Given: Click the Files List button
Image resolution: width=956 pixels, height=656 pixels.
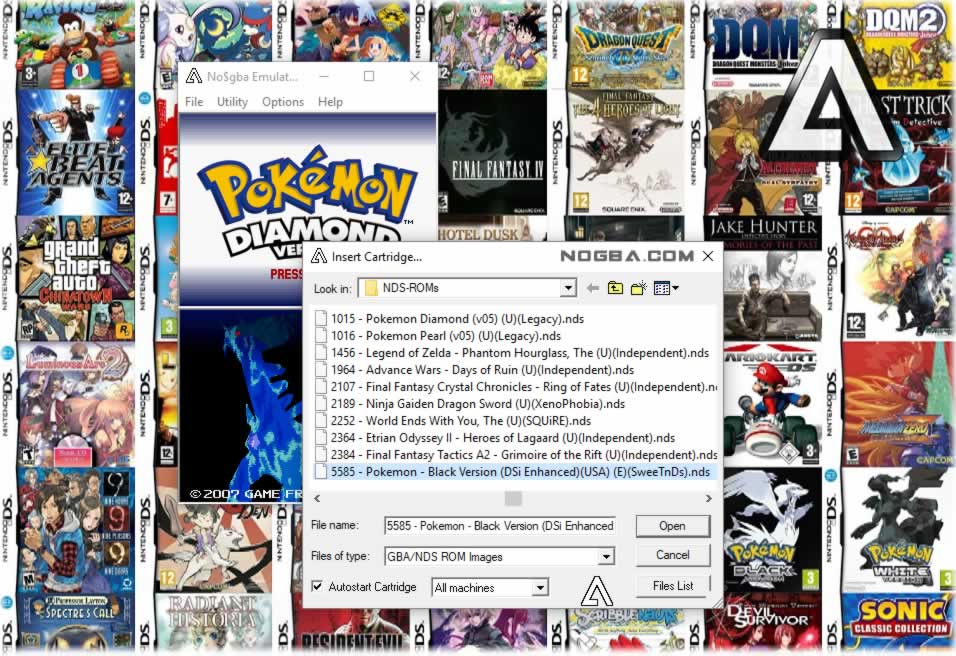Looking at the screenshot, I should click(672, 585).
